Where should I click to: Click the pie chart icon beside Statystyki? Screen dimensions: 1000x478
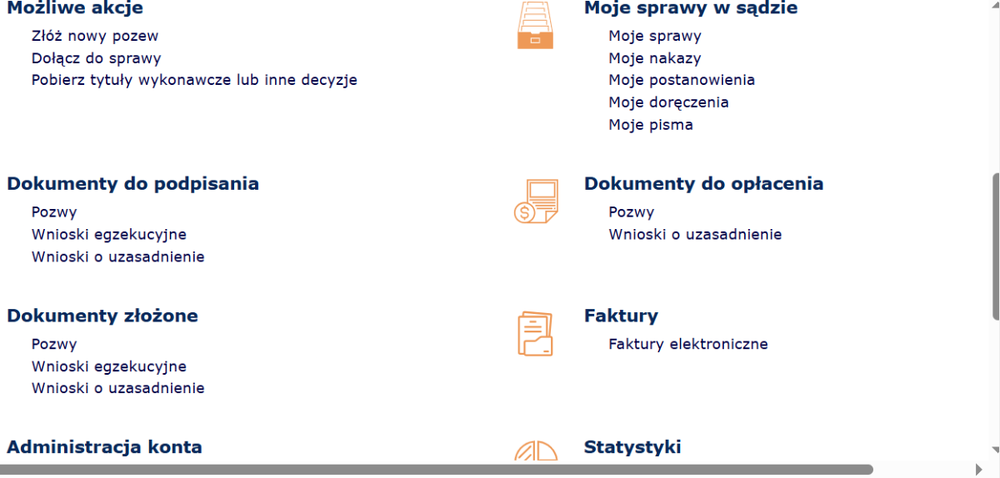tap(536, 451)
